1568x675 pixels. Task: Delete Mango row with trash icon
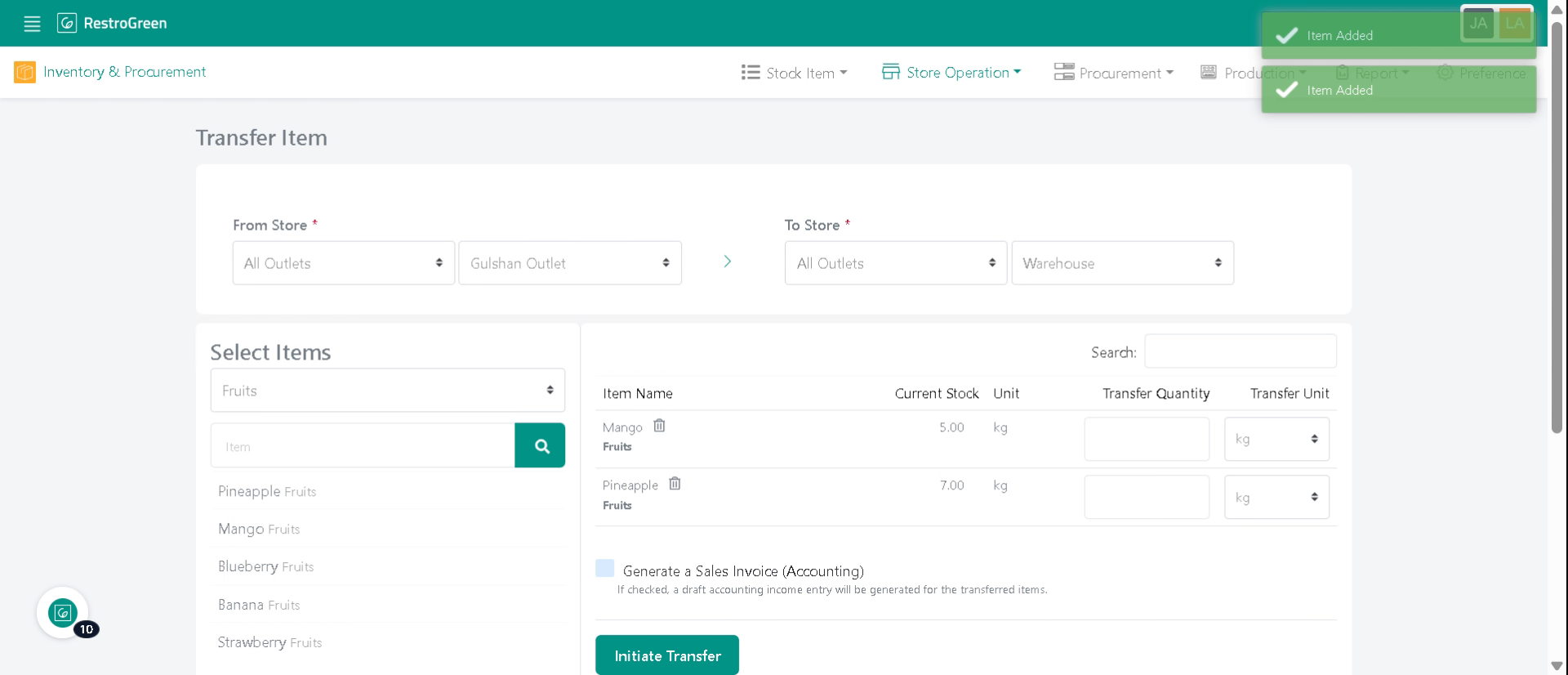point(659,426)
